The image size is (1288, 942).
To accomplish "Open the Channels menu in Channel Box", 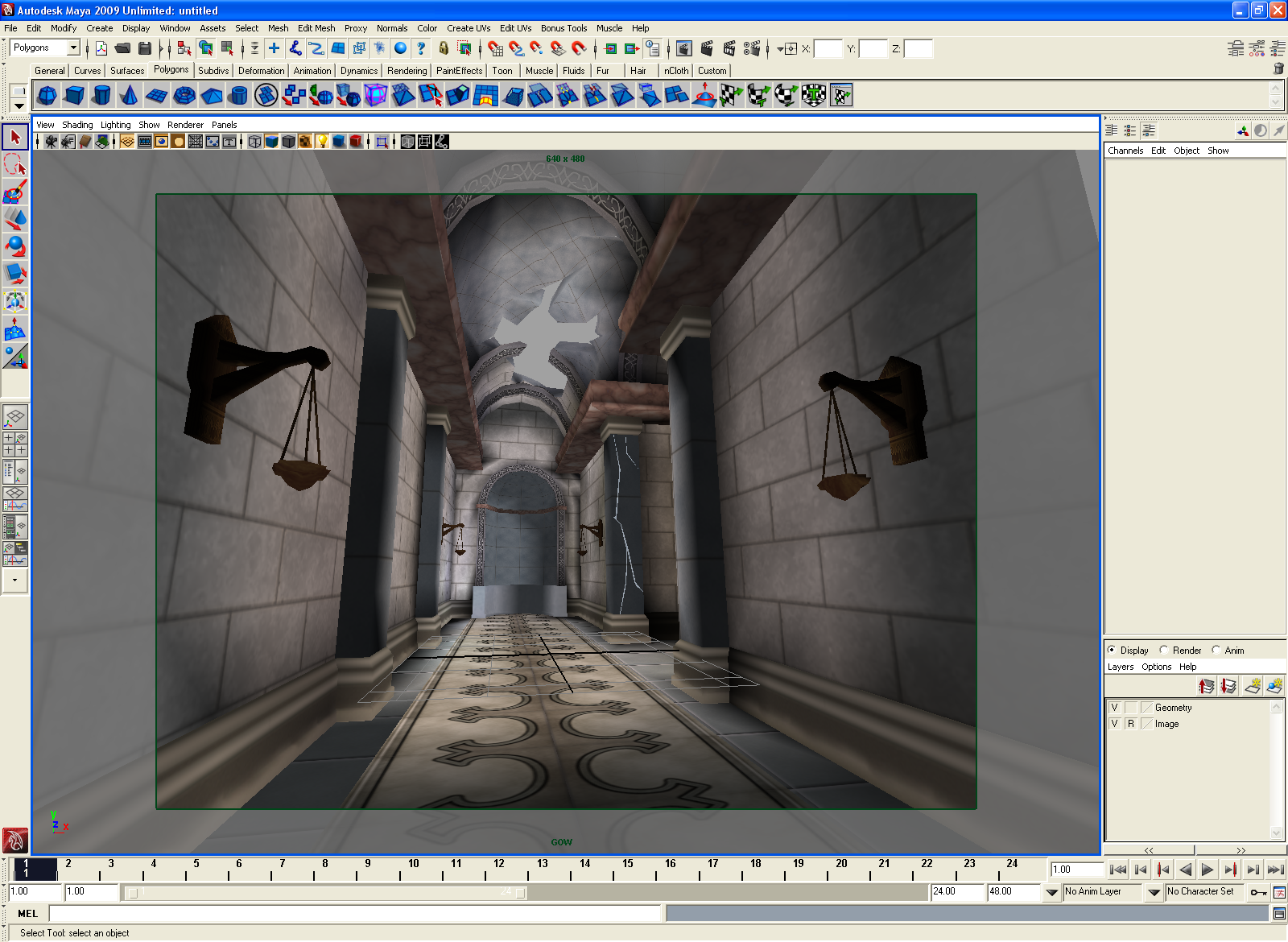I will tap(1125, 151).
